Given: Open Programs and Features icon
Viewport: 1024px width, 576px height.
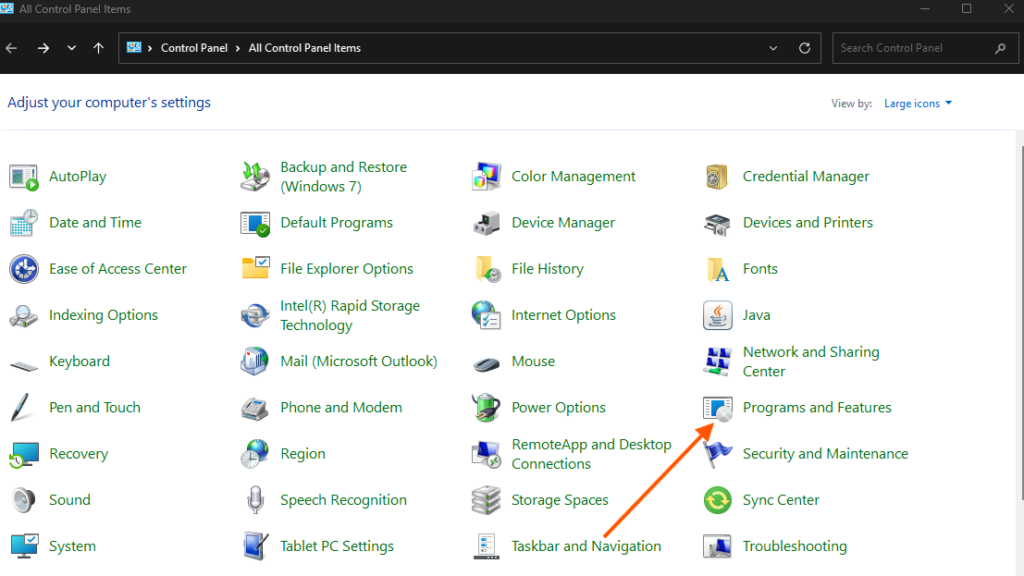Looking at the screenshot, I should click(717, 409).
